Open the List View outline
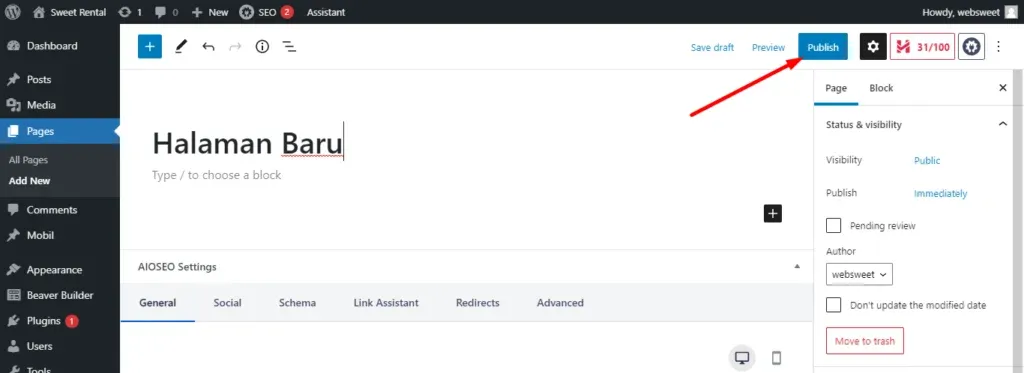Image resolution: width=1024 pixels, height=373 pixels. 289,46
